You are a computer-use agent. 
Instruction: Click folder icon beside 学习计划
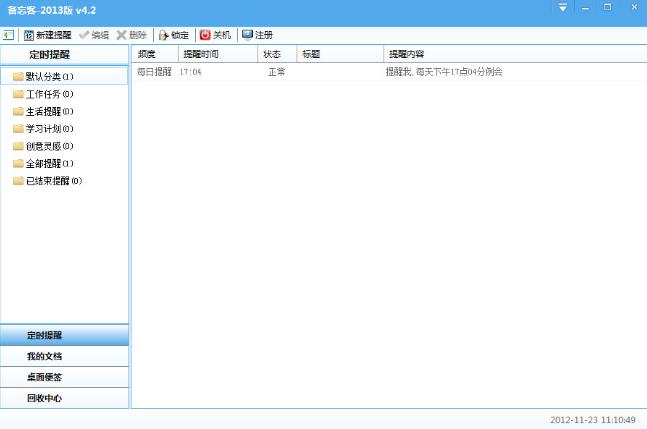coord(18,129)
